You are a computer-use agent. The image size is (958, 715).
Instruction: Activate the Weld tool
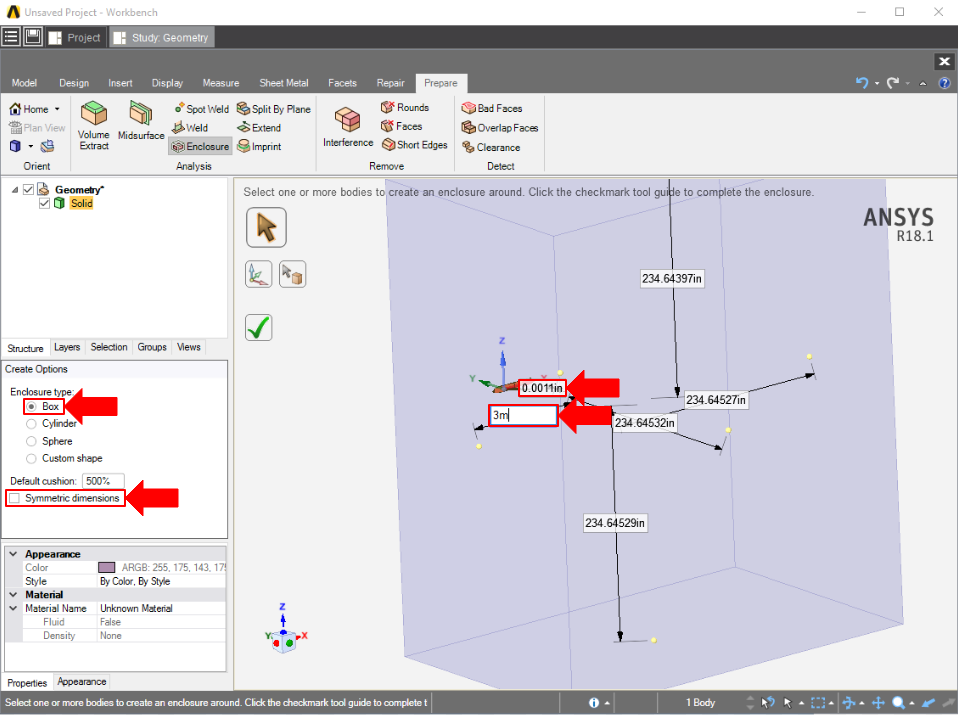click(x=190, y=127)
